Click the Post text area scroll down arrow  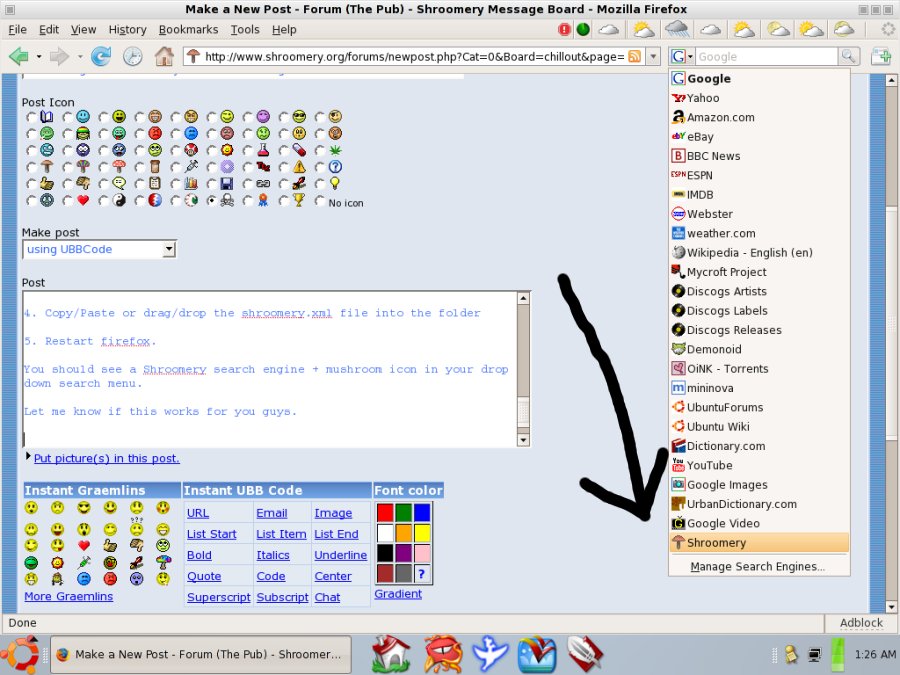(523, 440)
